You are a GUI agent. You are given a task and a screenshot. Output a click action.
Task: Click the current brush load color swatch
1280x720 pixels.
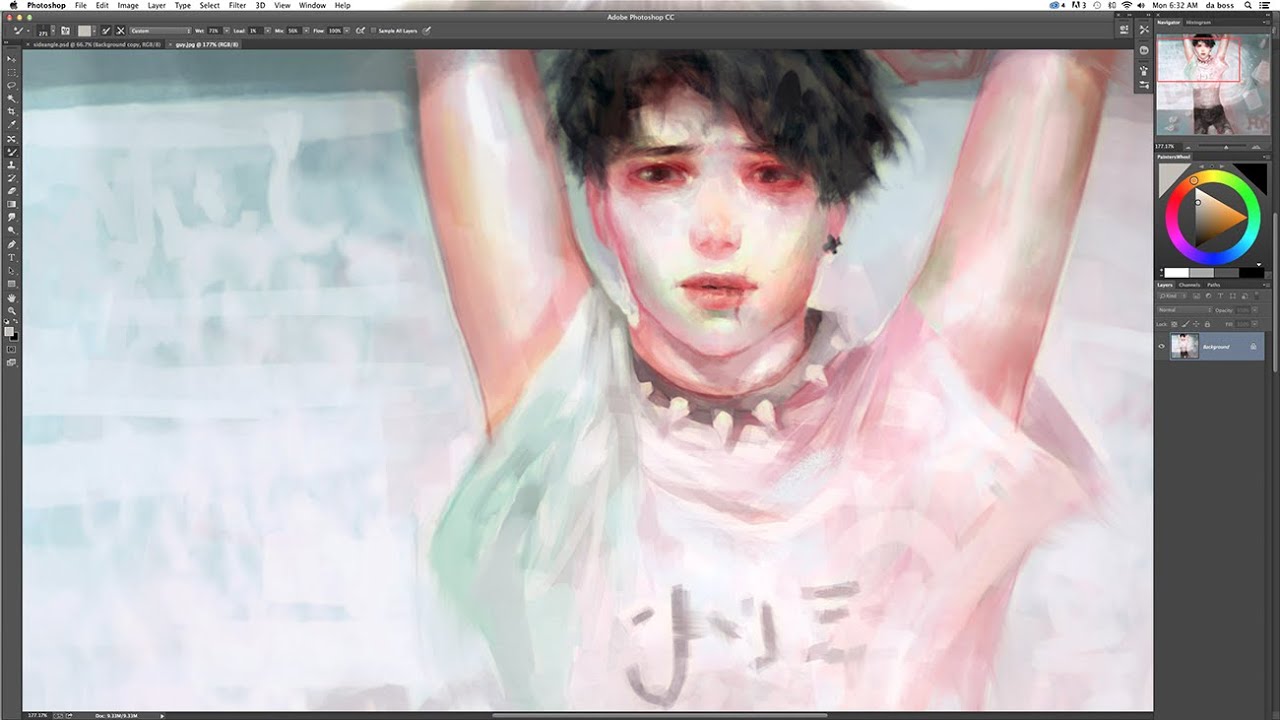[x=84, y=31]
